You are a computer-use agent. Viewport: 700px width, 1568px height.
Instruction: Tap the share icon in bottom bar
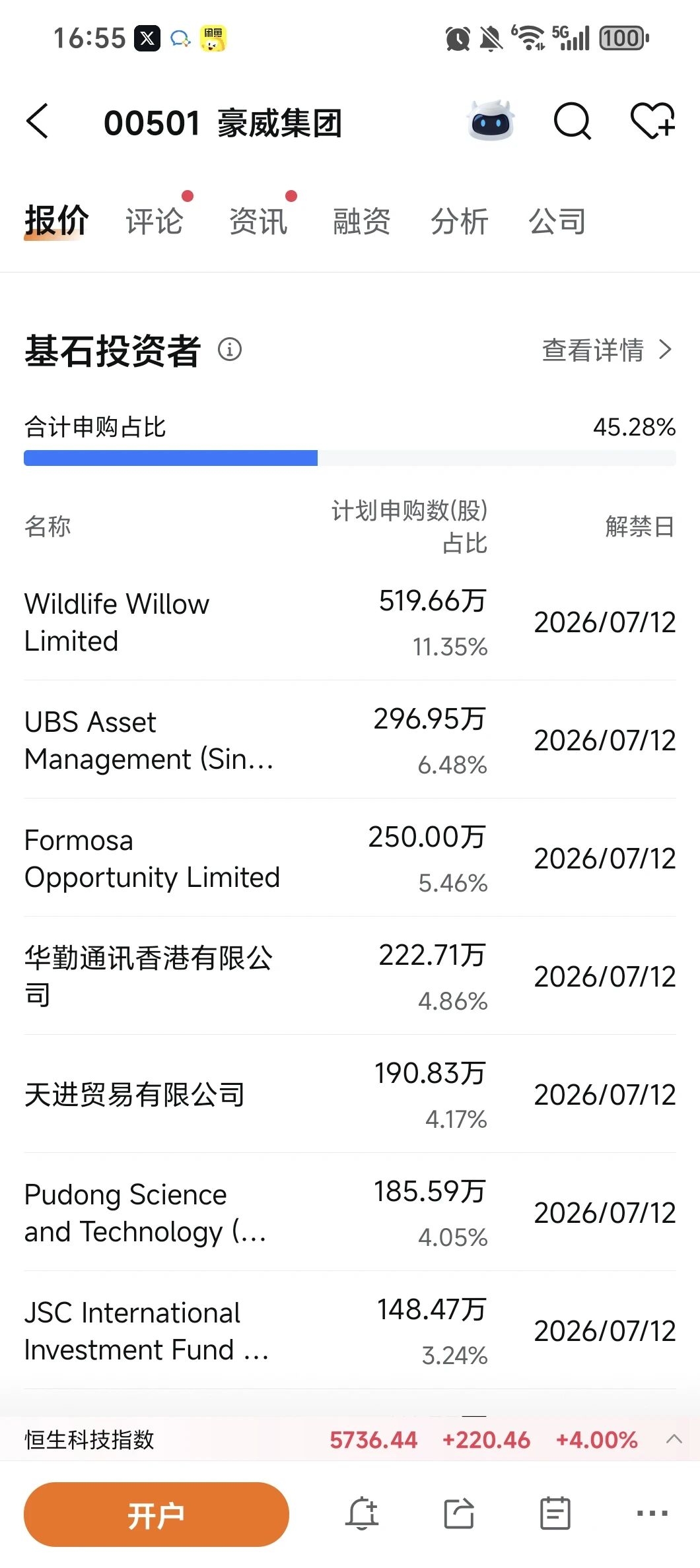[x=459, y=1513]
